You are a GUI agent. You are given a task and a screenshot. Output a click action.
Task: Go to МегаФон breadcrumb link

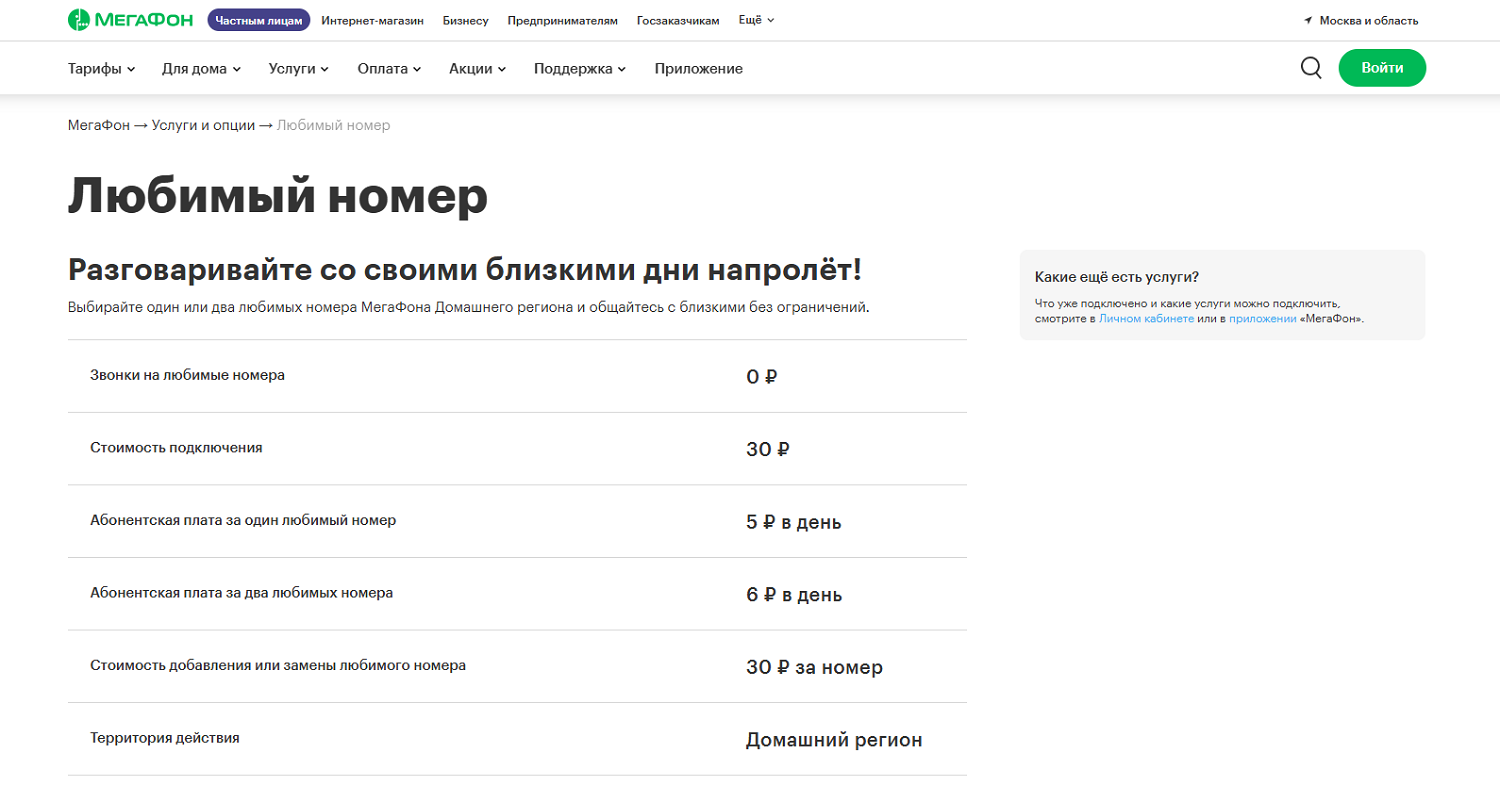coord(99,125)
